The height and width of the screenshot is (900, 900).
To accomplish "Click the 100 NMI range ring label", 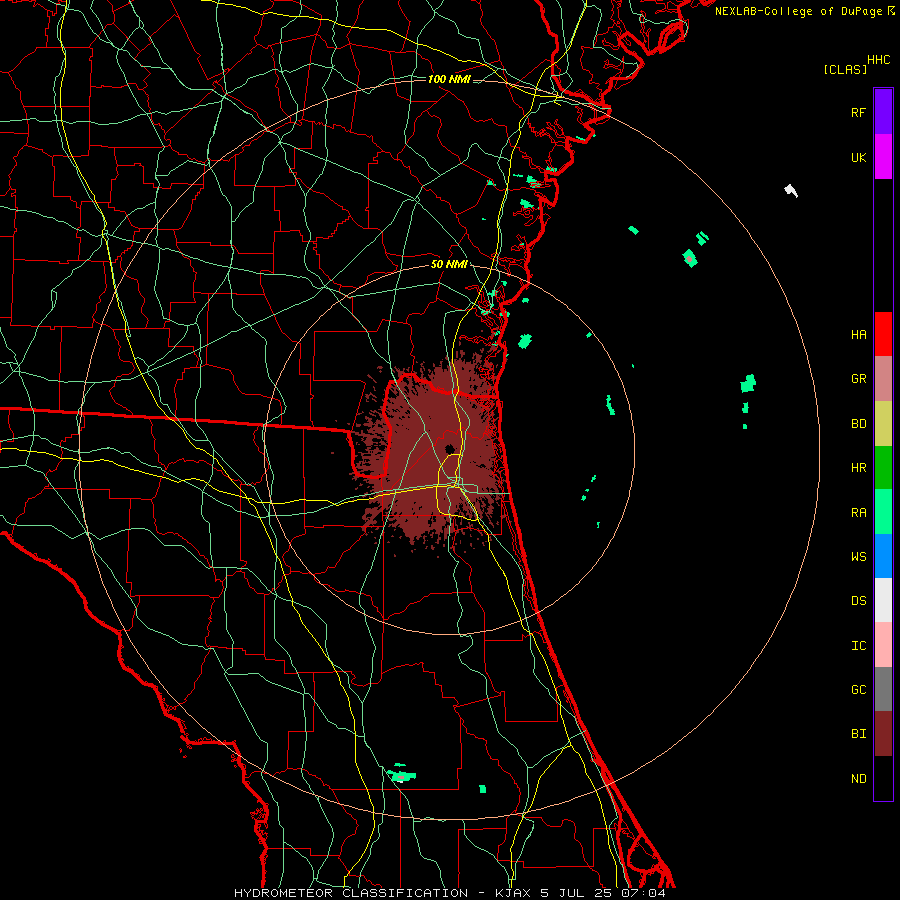I will click(x=449, y=79).
